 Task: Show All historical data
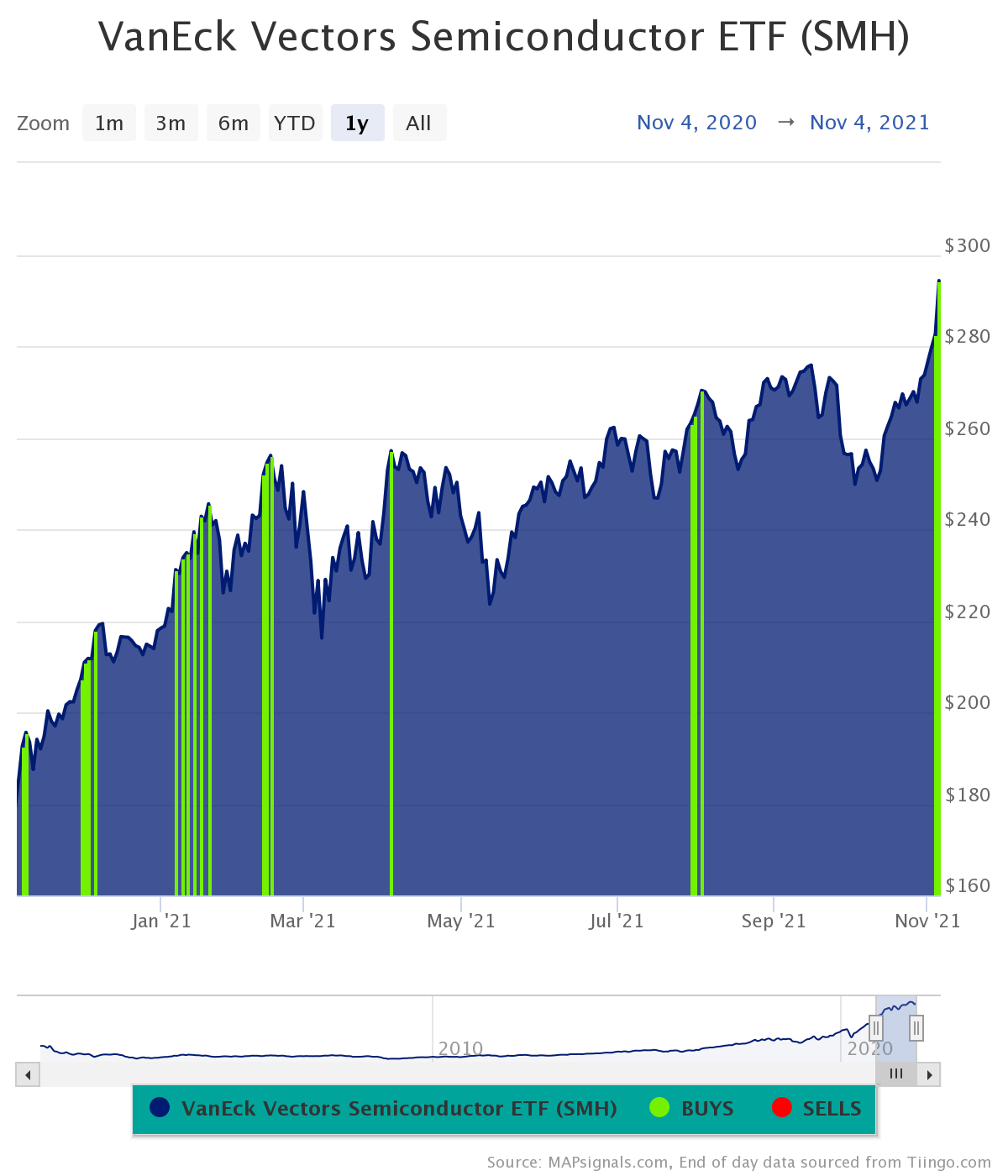click(419, 123)
